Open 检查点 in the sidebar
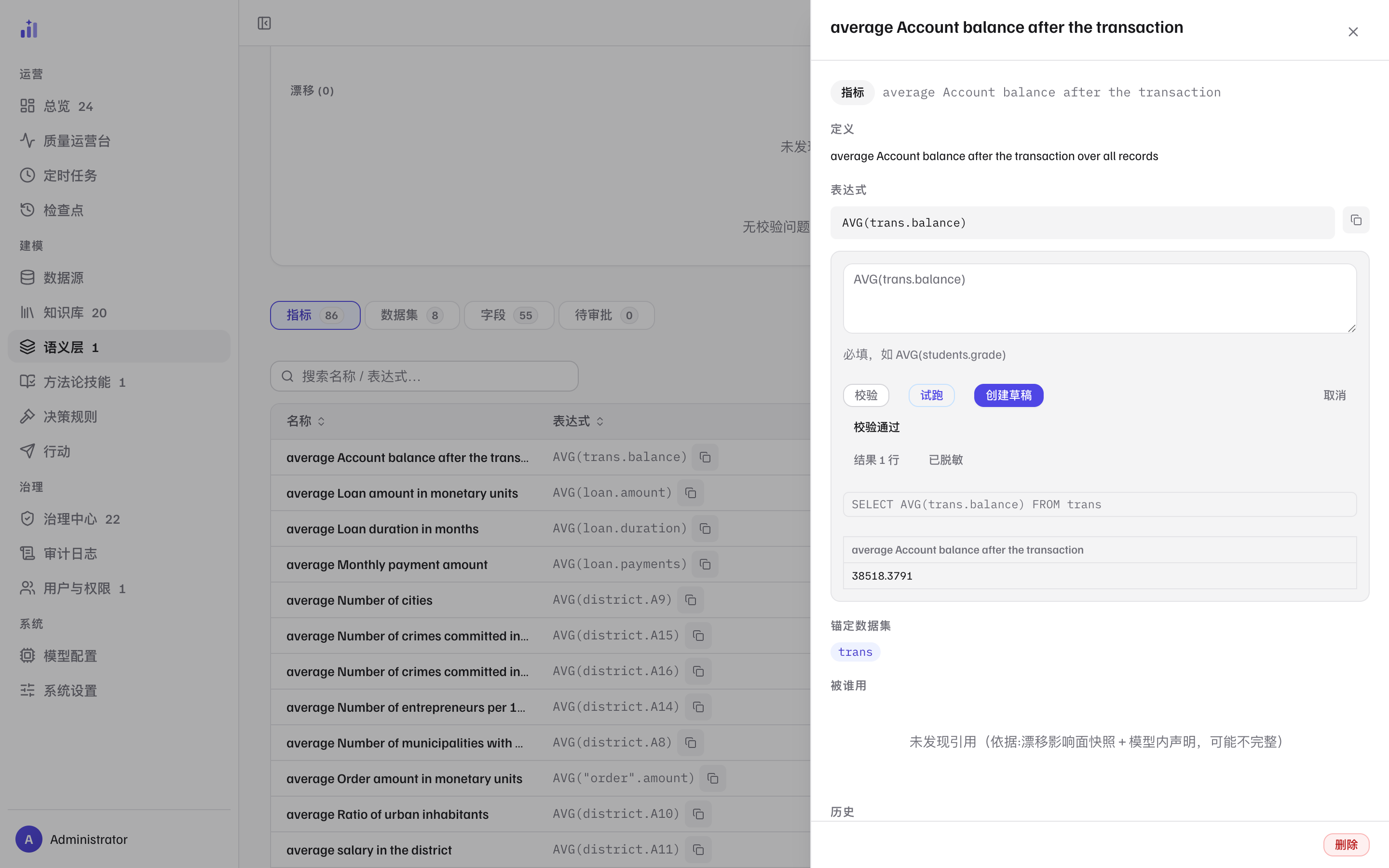The image size is (1389, 868). (x=119, y=210)
